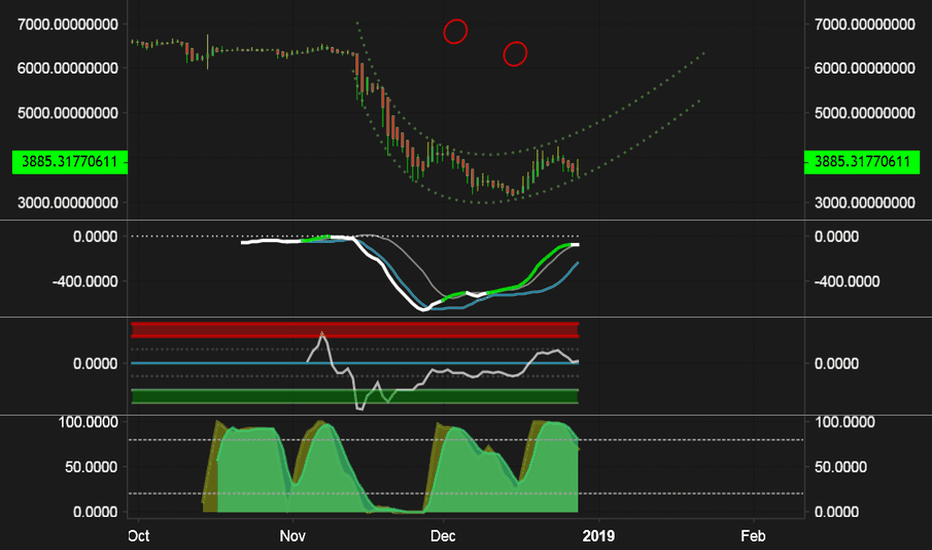932x550 pixels.
Task: Click the Dec label on time axis
Action: 443,536
